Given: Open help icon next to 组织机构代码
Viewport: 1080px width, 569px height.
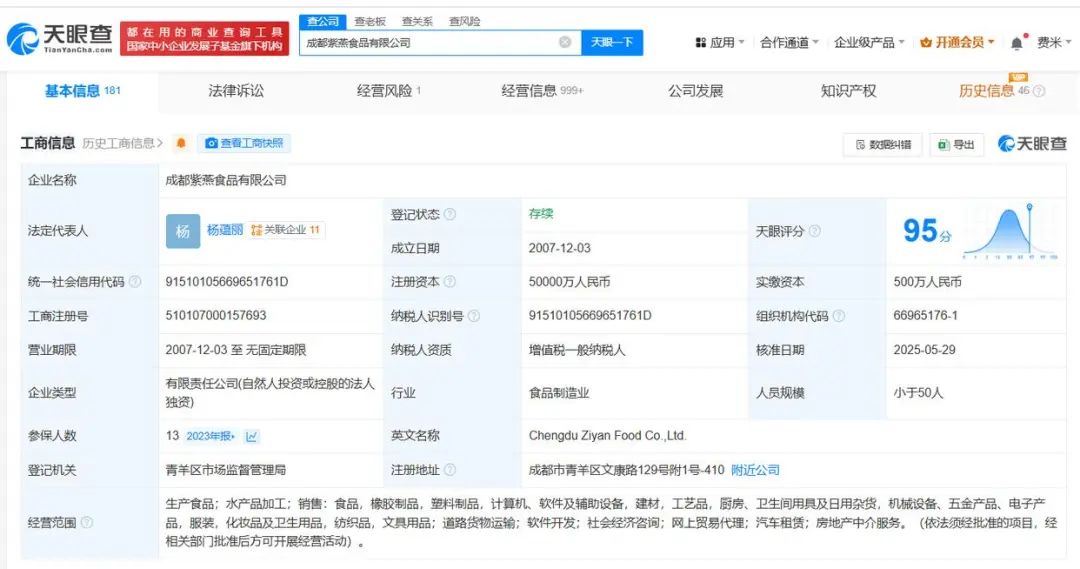Looking at the screenshot, I should point(838,316).
